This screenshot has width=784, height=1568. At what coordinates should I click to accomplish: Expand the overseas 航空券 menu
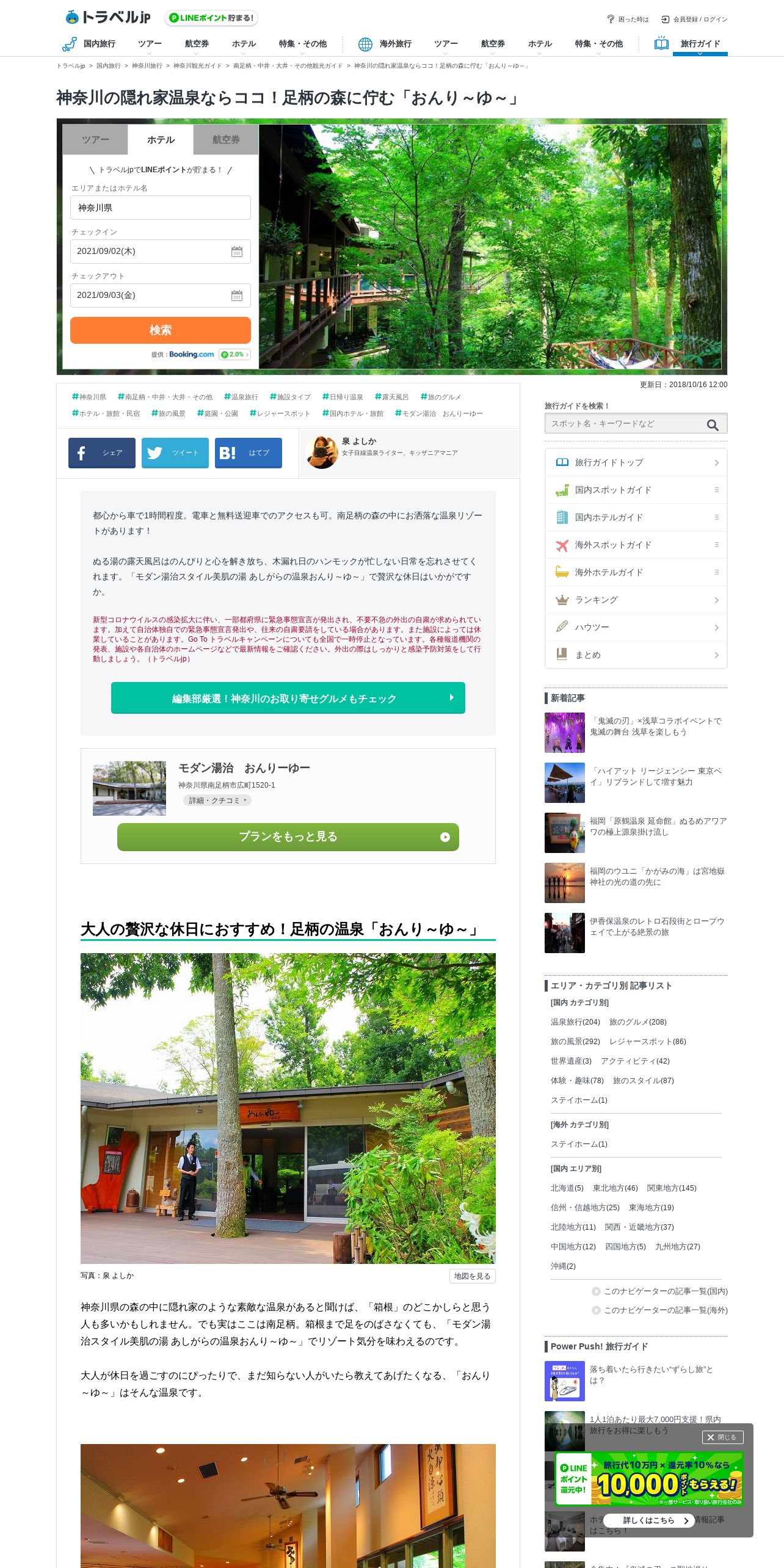[493, 45]
